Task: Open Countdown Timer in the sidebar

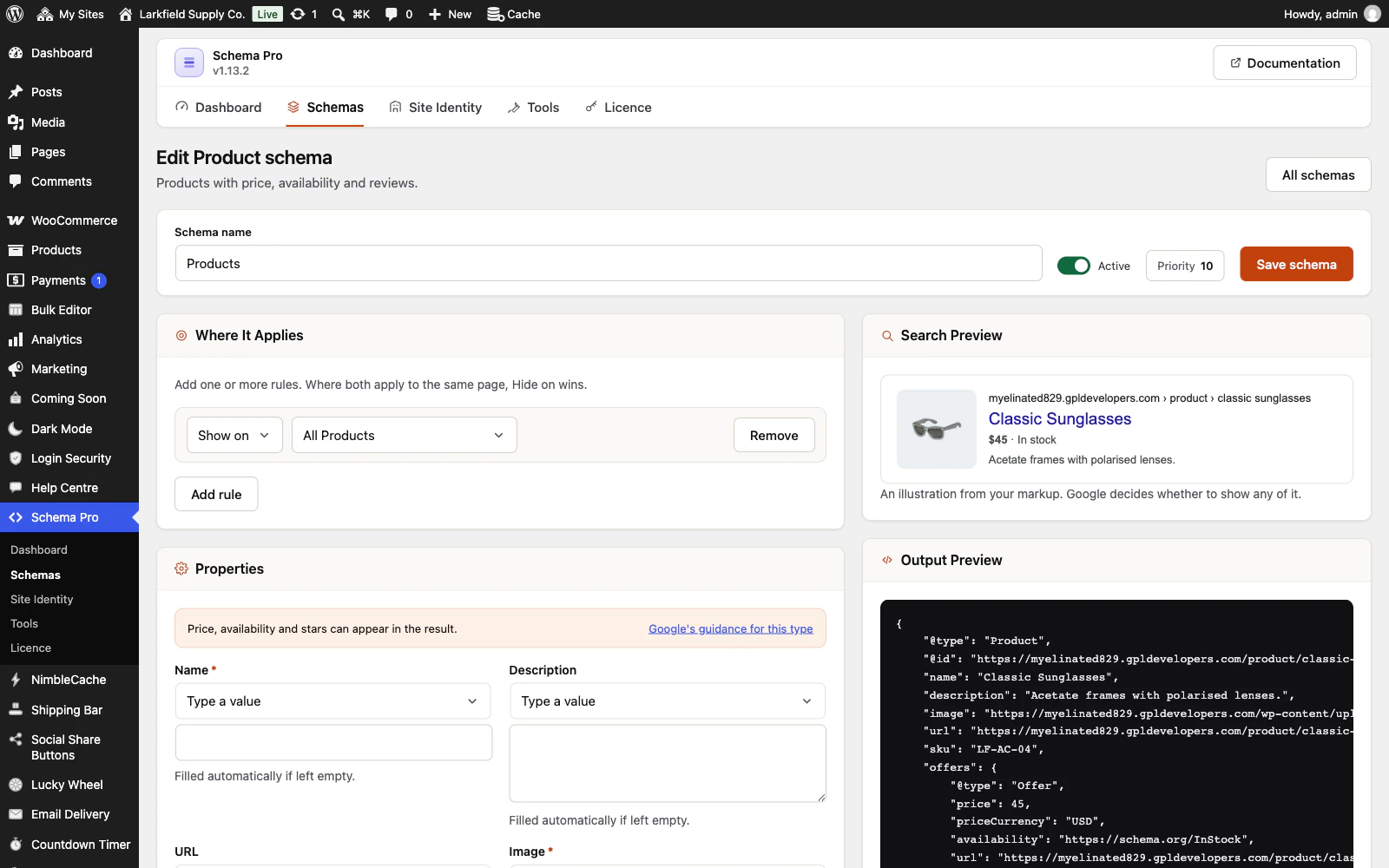Action: click(x=69, y=845)
